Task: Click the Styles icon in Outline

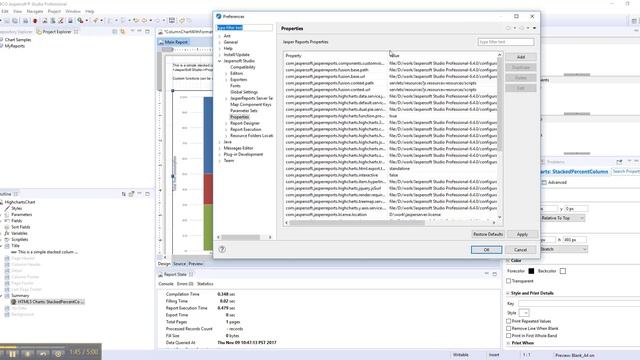Action: [x=7, y=208]
